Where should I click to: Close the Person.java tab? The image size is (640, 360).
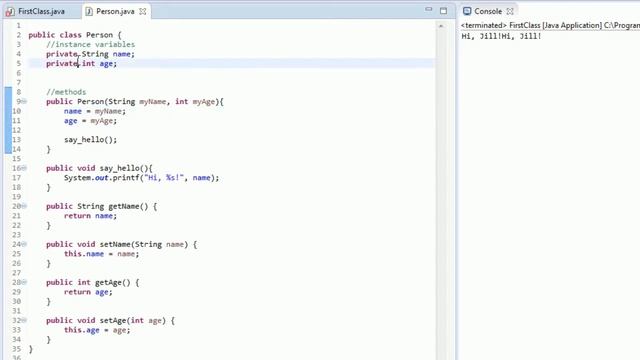142,11
